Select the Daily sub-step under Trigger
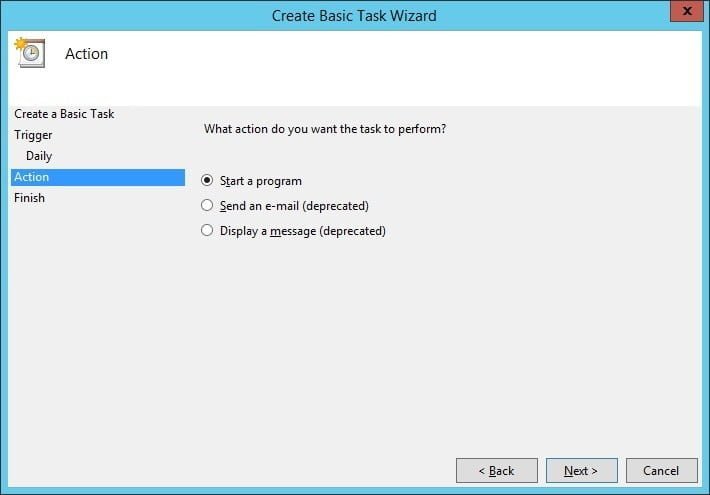Viewport: 710px width, 495px height. 39,156
